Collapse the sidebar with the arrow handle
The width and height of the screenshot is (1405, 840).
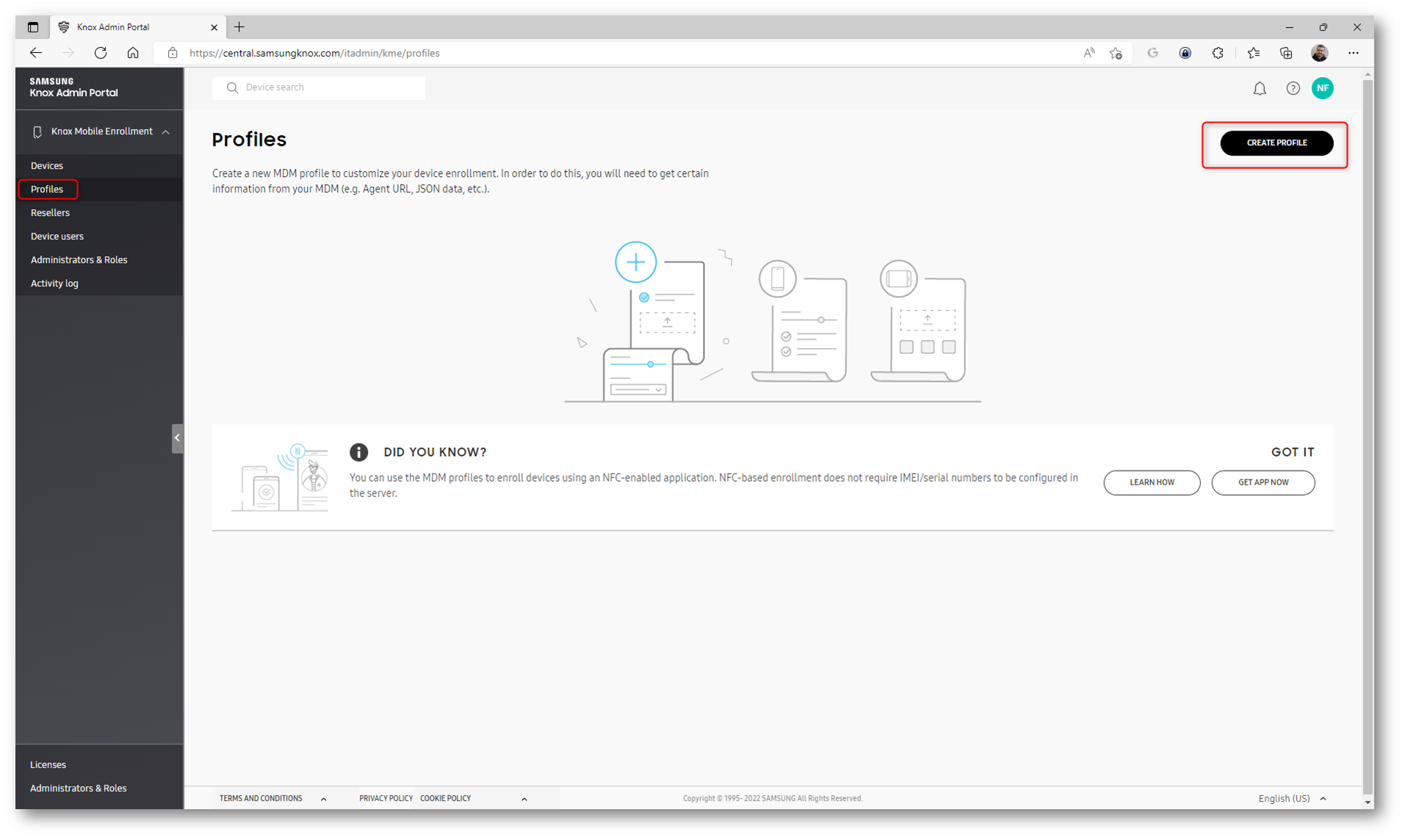177,438
